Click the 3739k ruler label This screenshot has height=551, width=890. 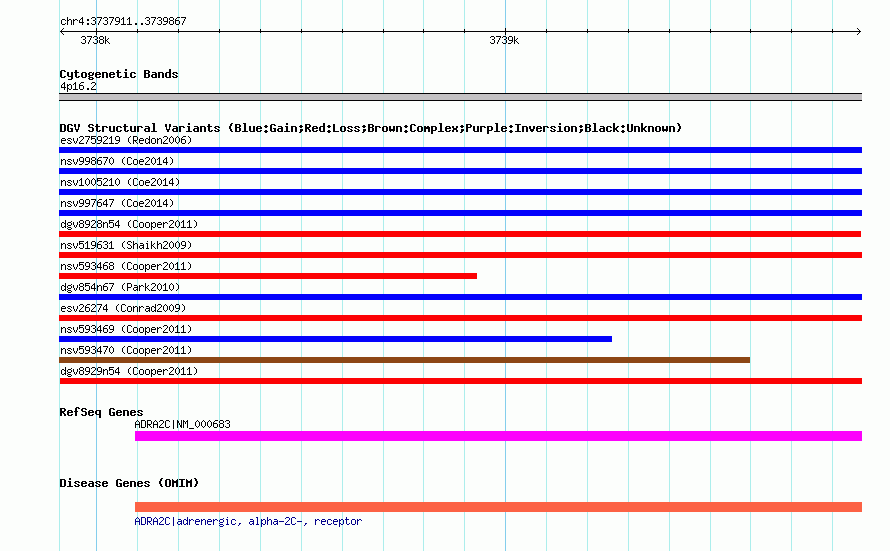[x=504, y=40]
